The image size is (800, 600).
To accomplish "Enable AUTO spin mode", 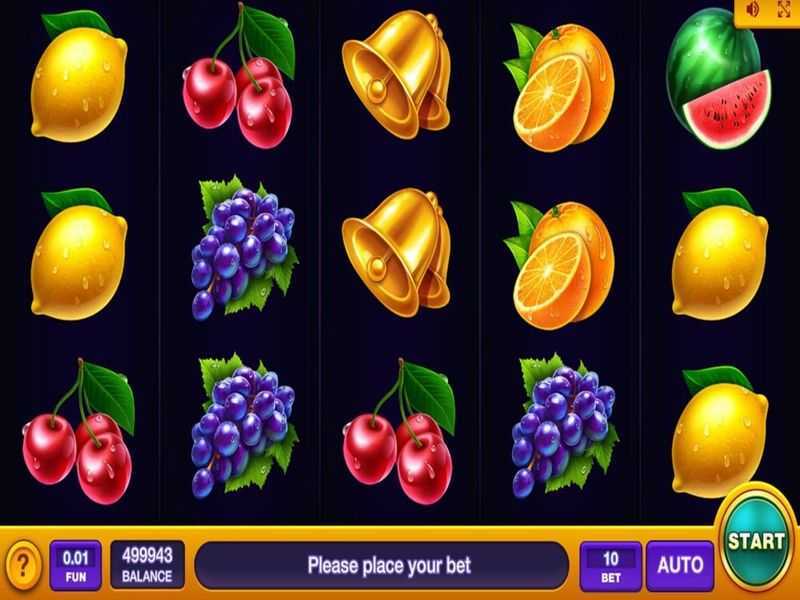I will 680,565.
